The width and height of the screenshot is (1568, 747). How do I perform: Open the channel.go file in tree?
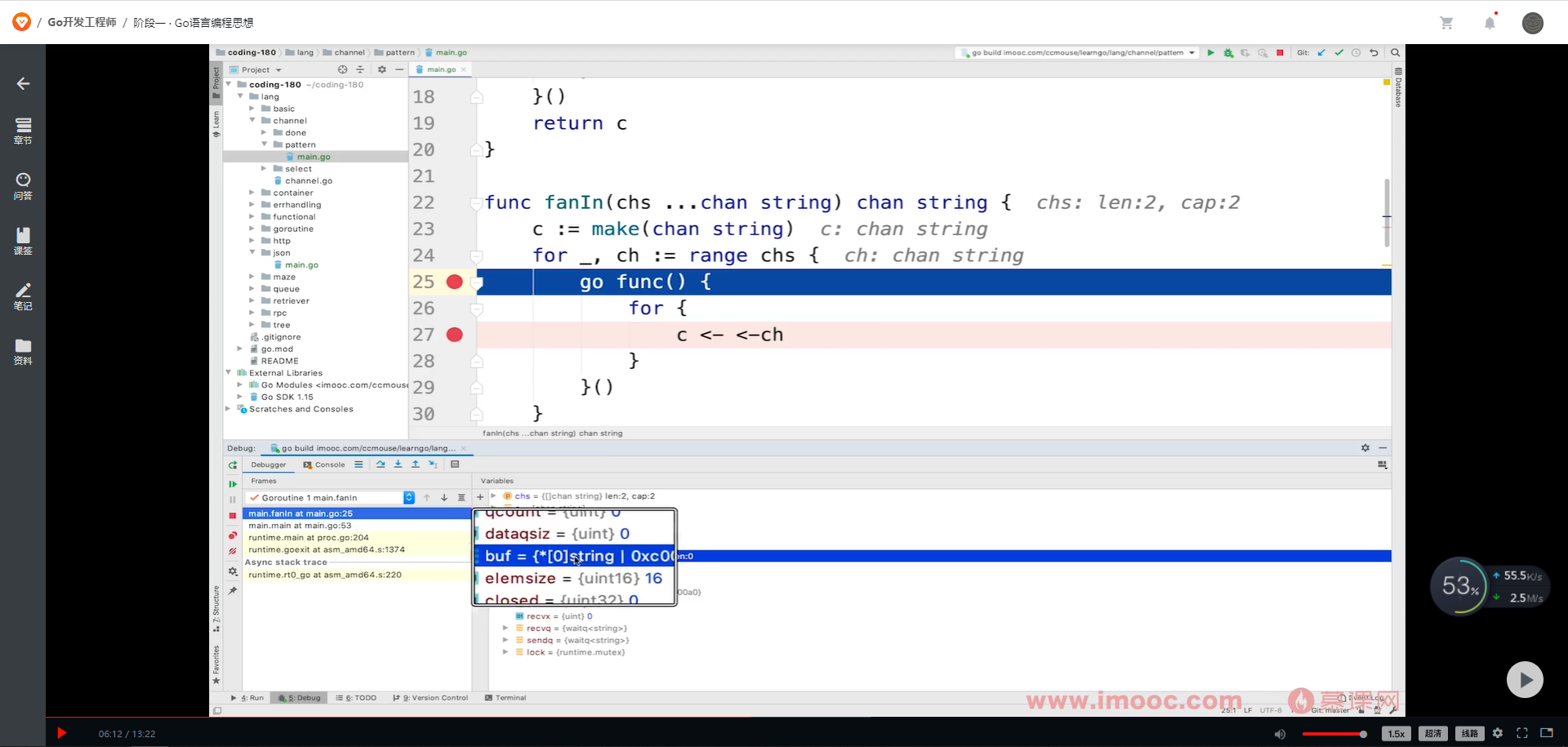pos(309,180)
